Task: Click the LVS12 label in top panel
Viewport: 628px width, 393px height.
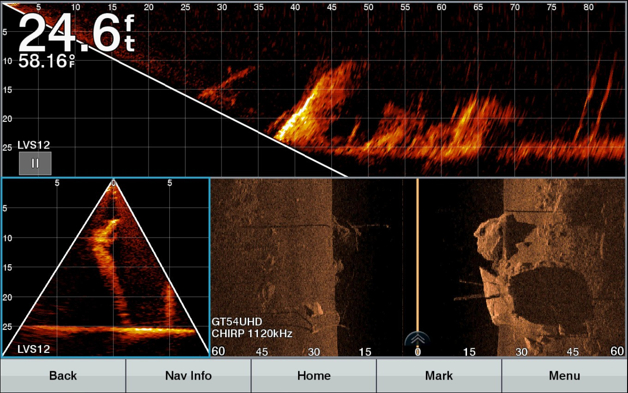Action: click(34, 145)
